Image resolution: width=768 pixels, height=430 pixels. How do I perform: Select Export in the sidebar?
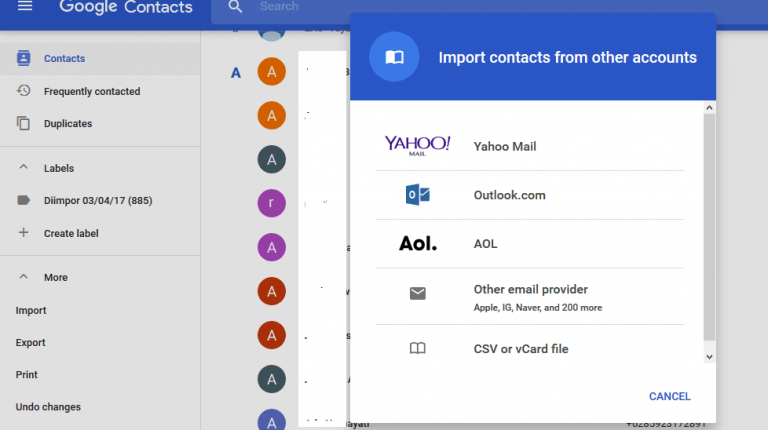pos(30,342)
